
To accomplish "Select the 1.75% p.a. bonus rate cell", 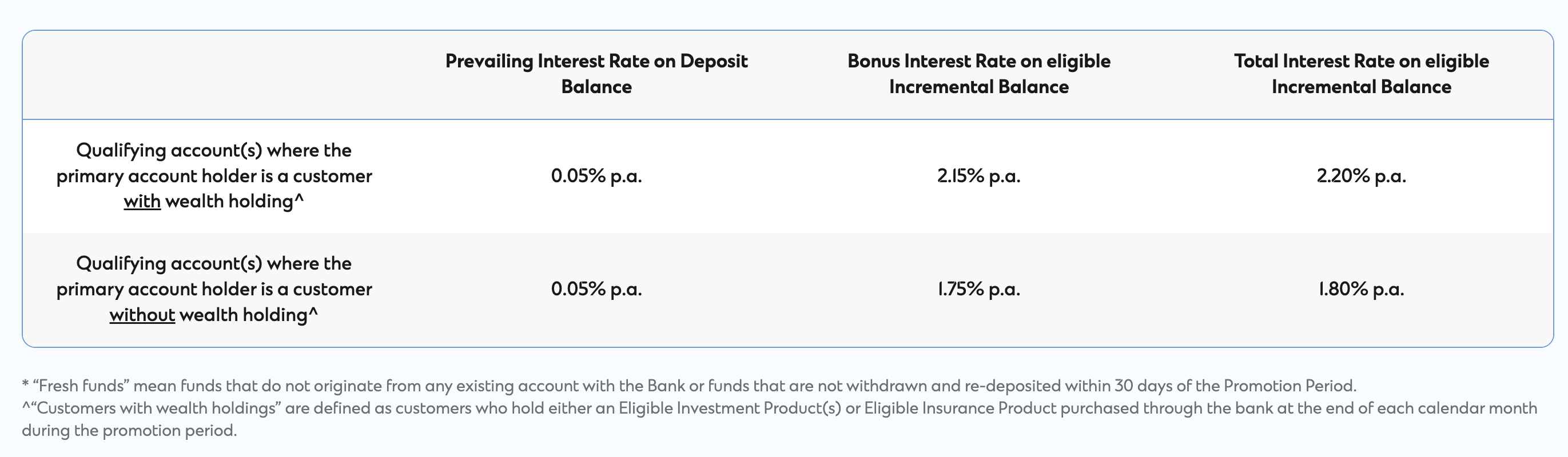I will [979, 289].
